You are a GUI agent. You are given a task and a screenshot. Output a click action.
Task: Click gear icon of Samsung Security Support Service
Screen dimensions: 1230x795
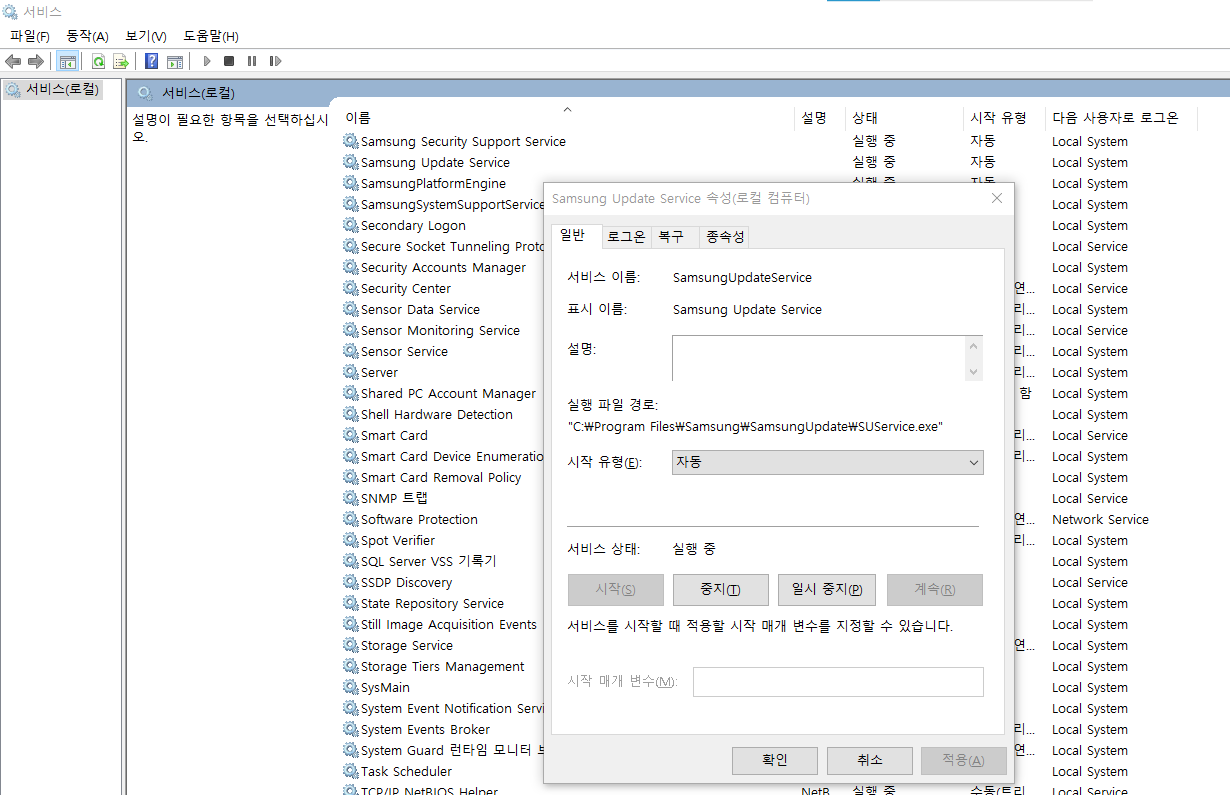tap(351, 141)
